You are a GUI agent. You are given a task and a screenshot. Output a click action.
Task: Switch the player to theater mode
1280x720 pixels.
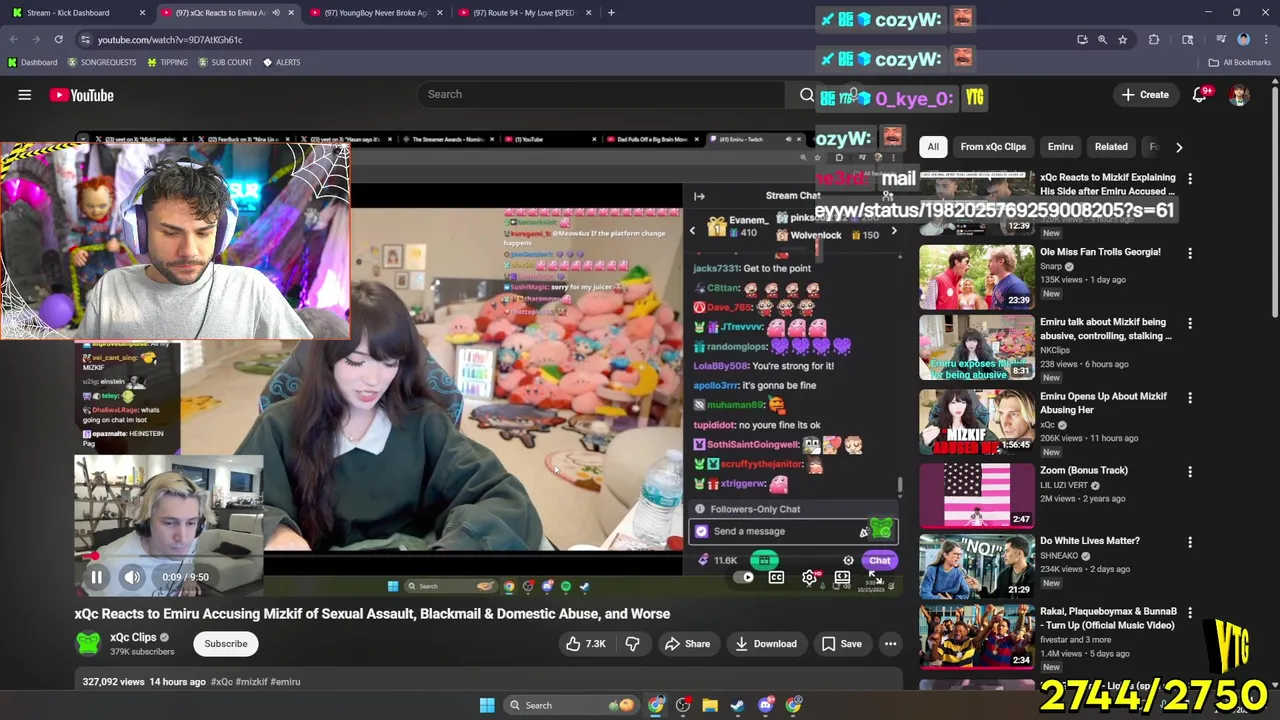(842, 577)
